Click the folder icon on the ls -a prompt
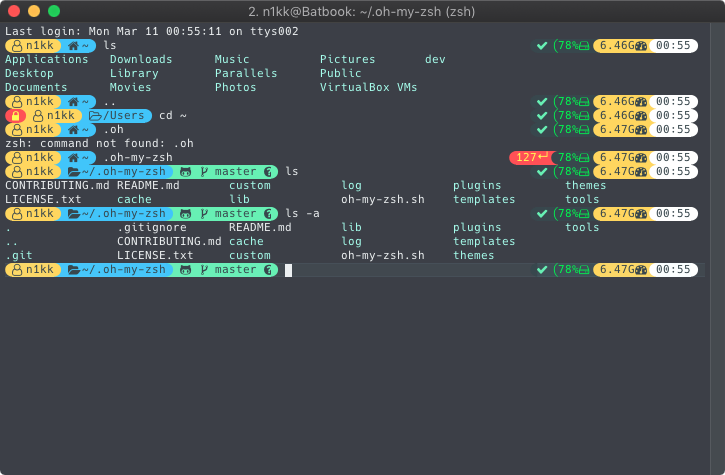Viewport: 725px width, 475px height. (x=74, y=214)
